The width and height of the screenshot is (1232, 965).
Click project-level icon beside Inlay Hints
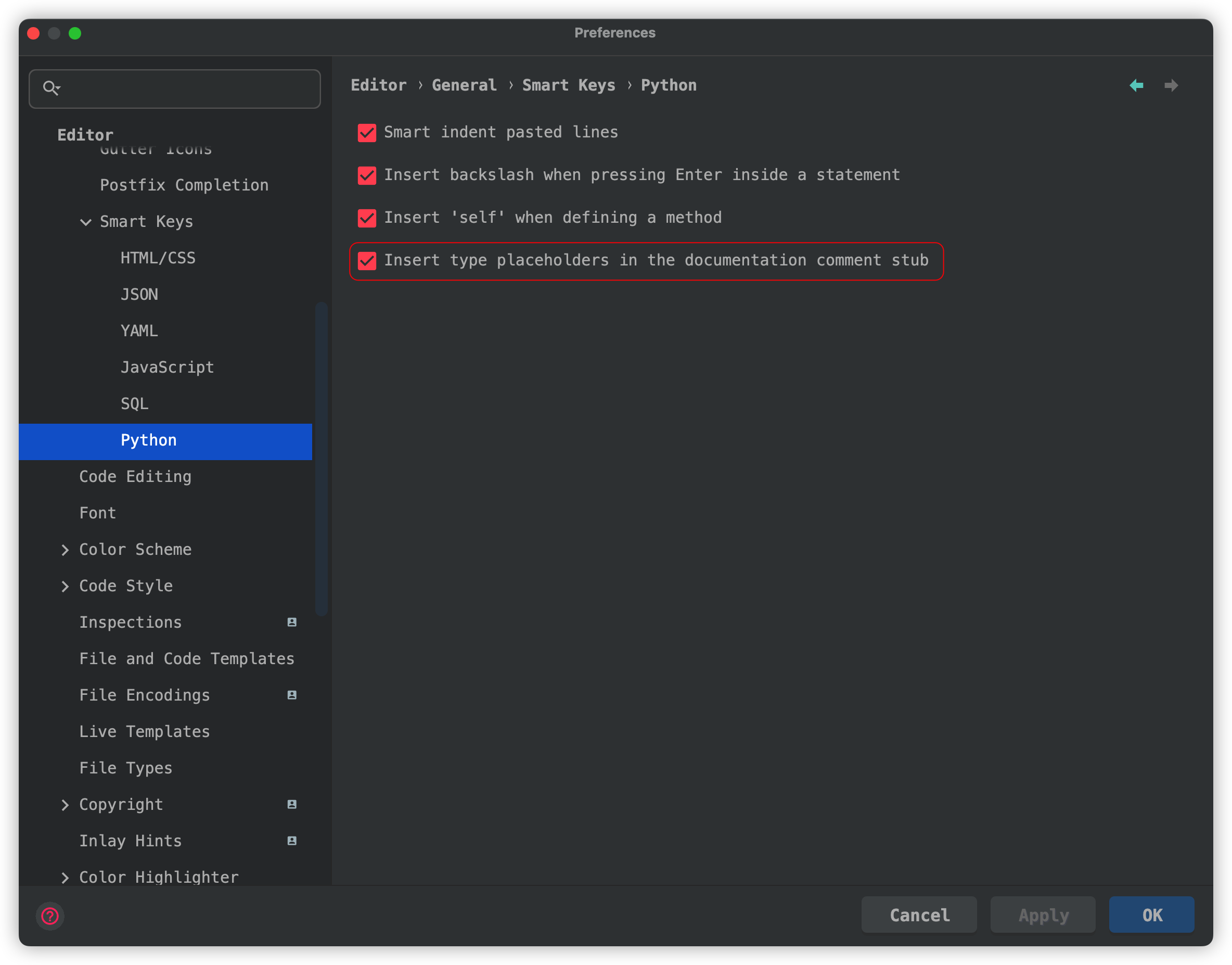291,841
